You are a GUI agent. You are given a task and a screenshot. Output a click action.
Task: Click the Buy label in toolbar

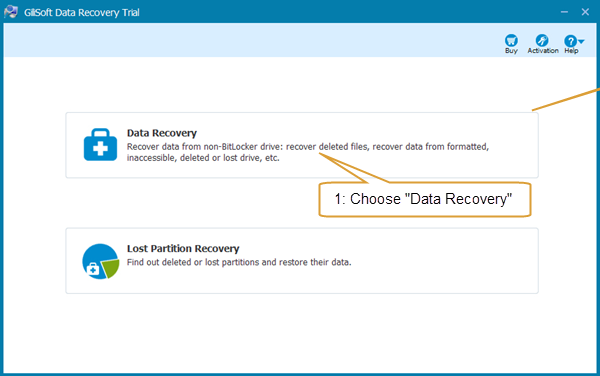(511, 50)
